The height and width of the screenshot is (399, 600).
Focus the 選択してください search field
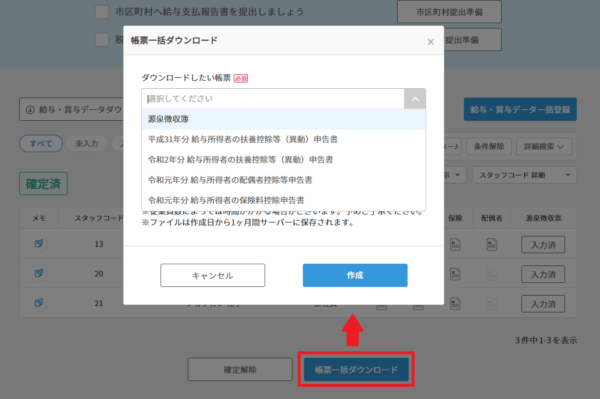273,99
